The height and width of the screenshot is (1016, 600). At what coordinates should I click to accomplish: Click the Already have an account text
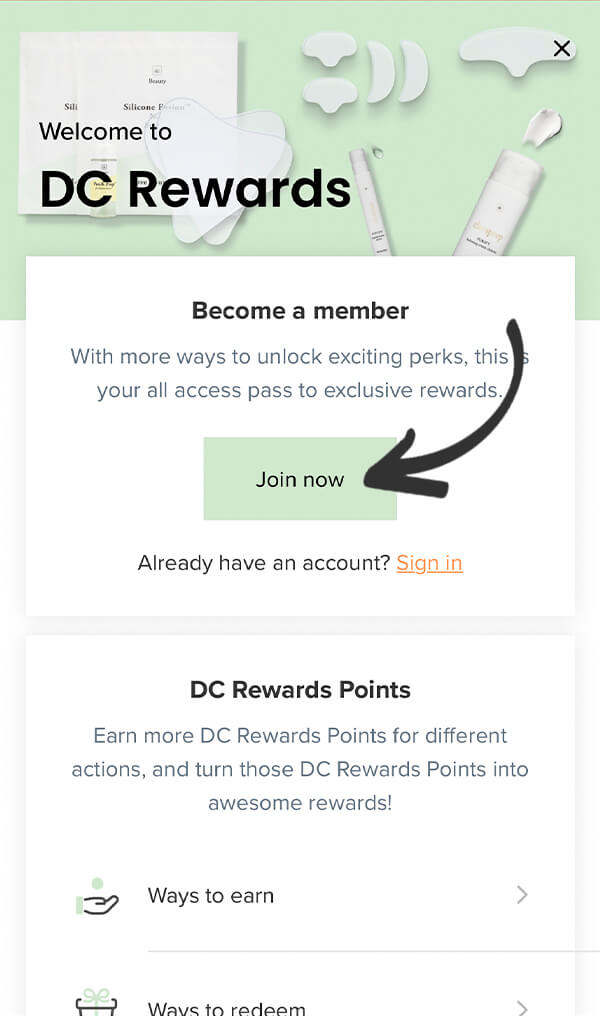pos(264,563)
